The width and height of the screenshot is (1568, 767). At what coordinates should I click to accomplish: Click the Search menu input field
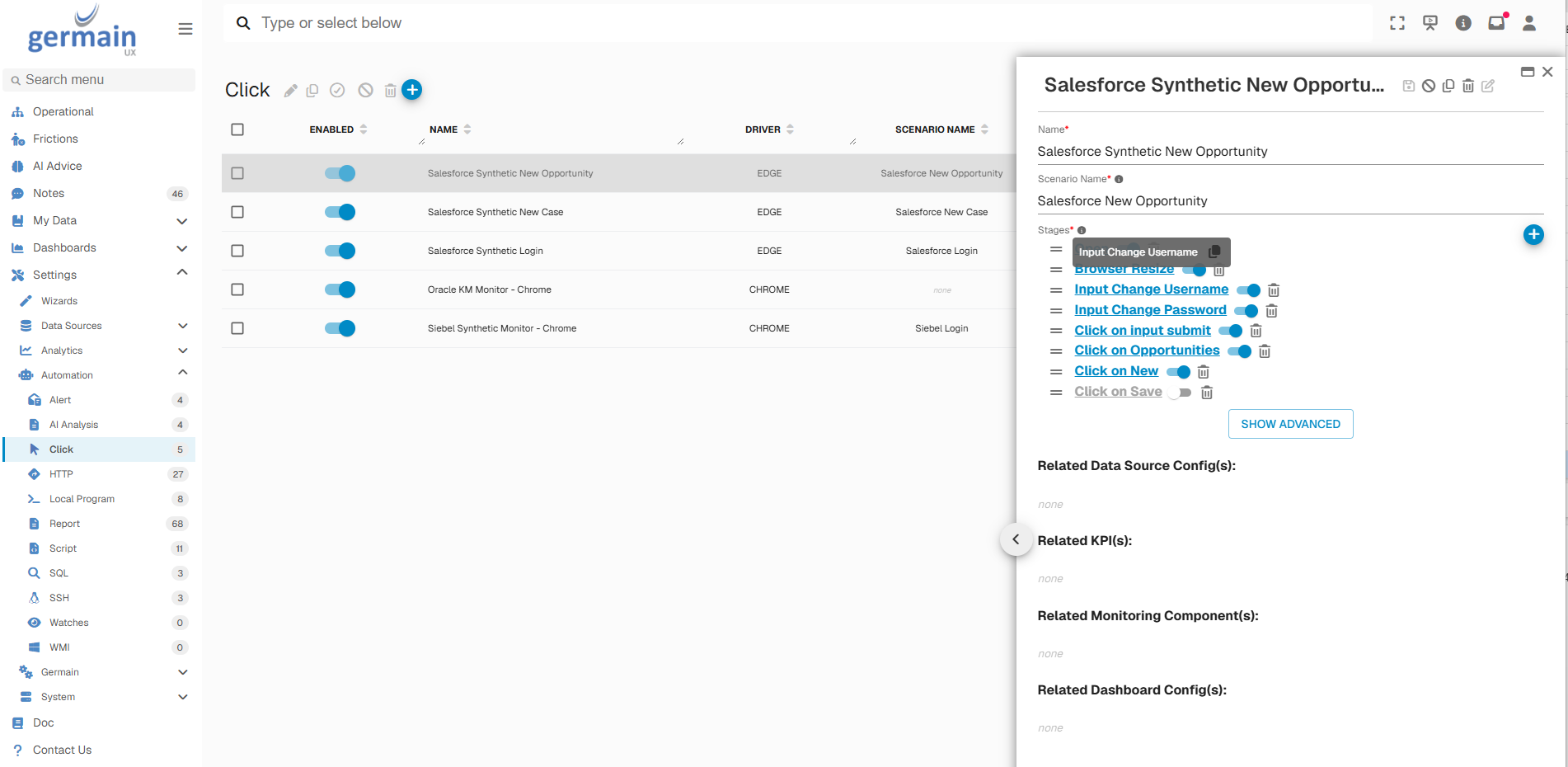click(100, 80)
